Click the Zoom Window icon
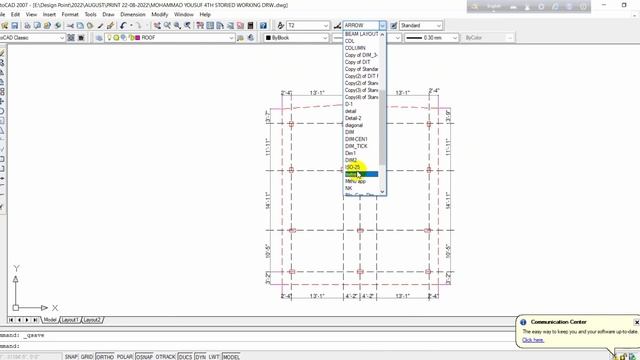This screenshot has width=640, height=360. [x=178, y=26]
